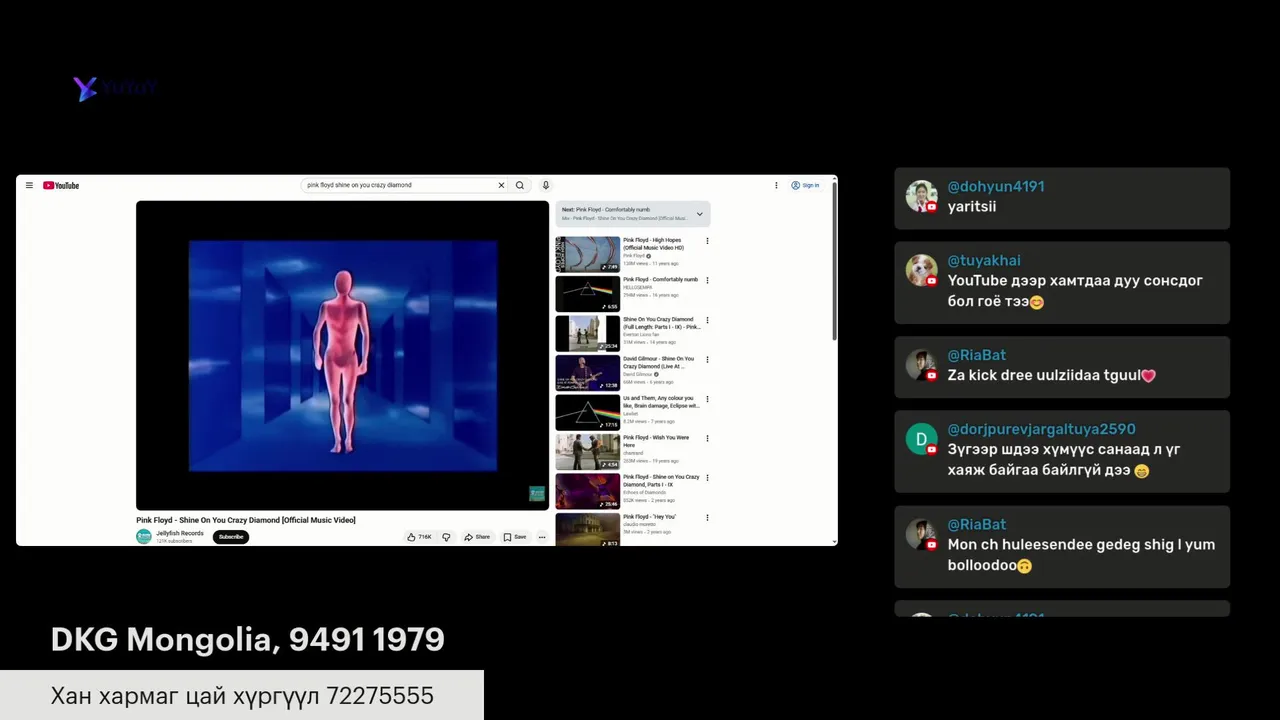The height and width of the screenshot is (720, 1280).
Task: Click avatar of @RiaBat Za kick dree message
Action: [x=921, y=366]
